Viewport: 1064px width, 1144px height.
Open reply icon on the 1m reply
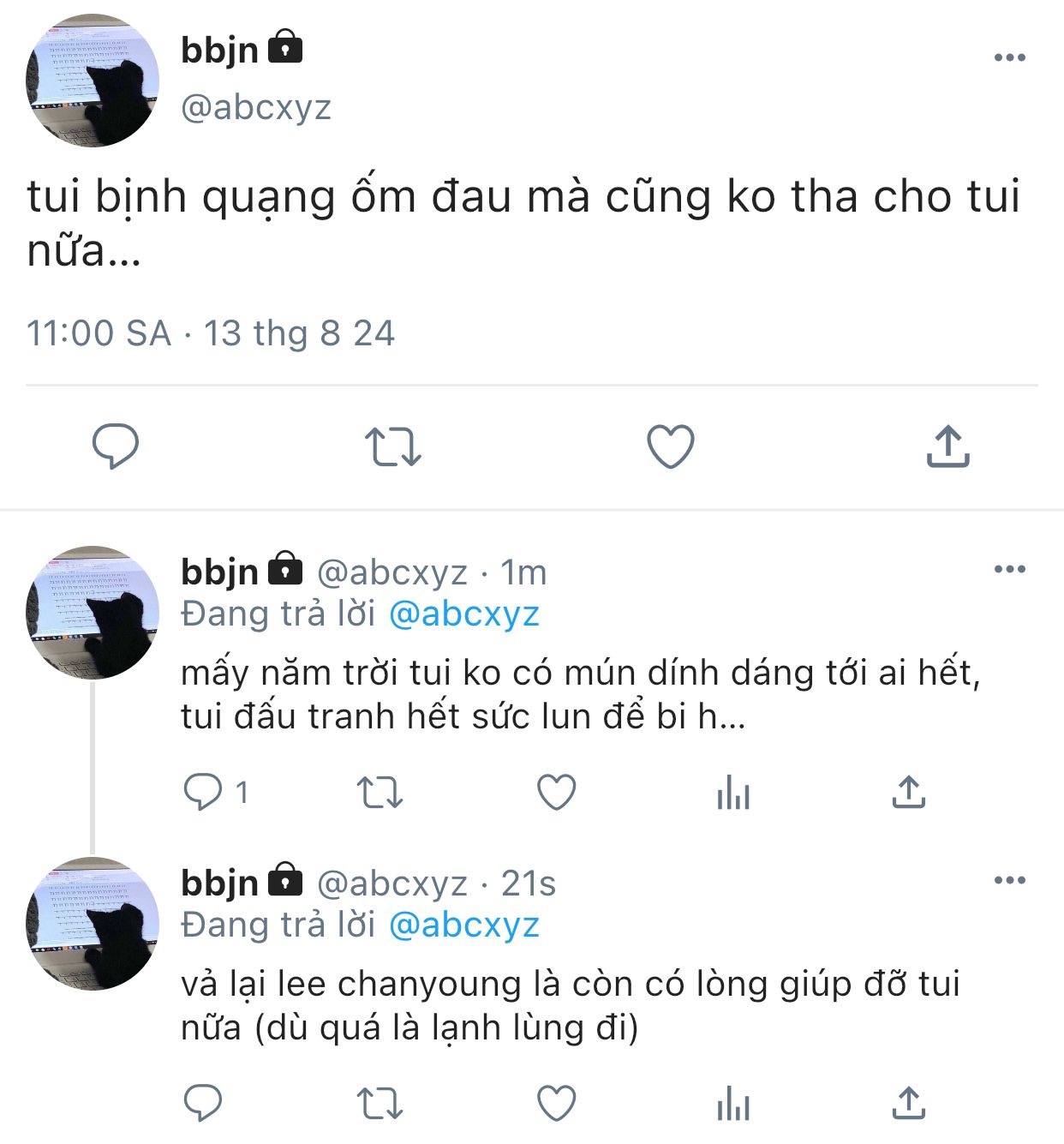tap(203, 792)
